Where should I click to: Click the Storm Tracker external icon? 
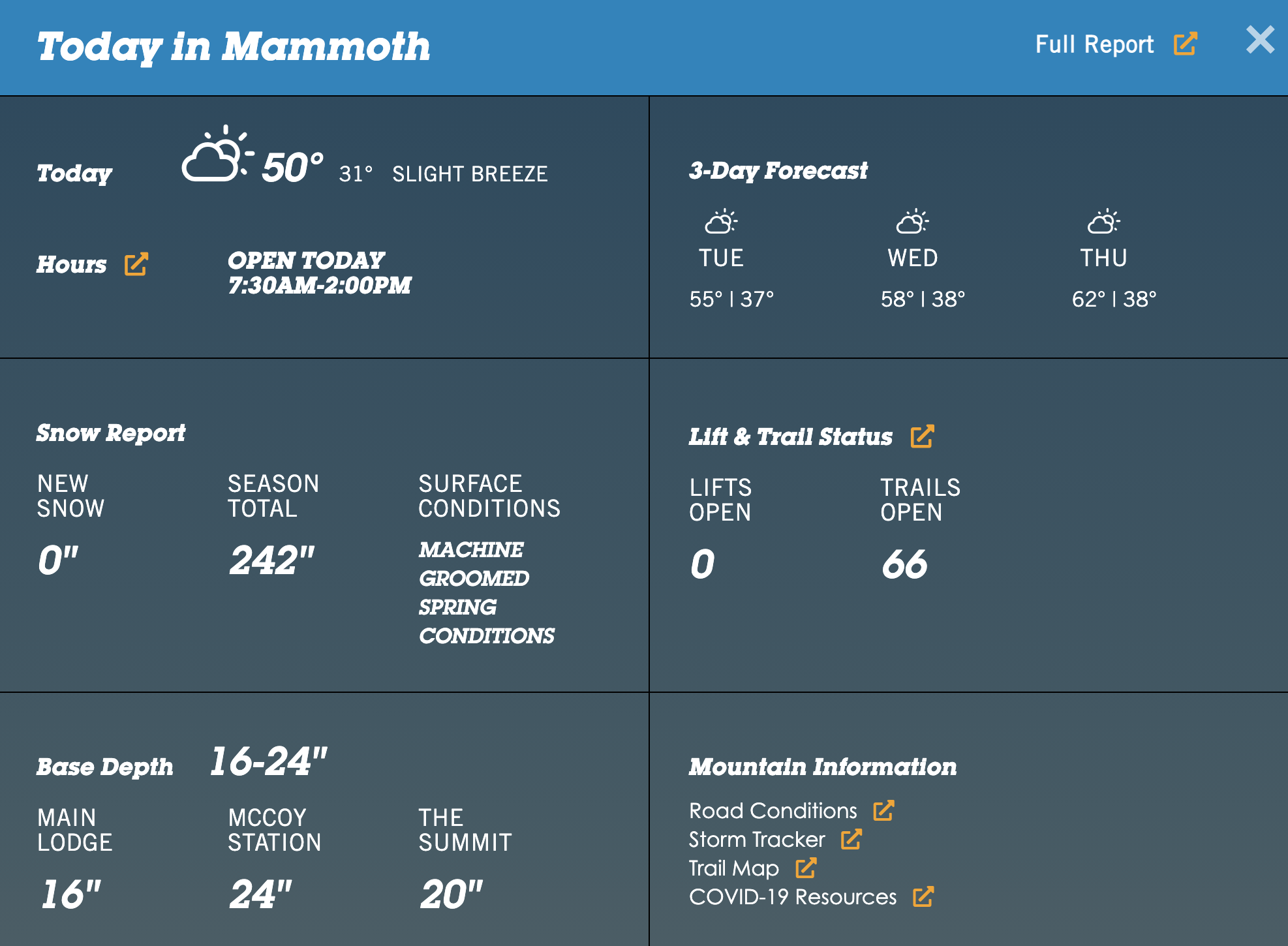point(851,839)
